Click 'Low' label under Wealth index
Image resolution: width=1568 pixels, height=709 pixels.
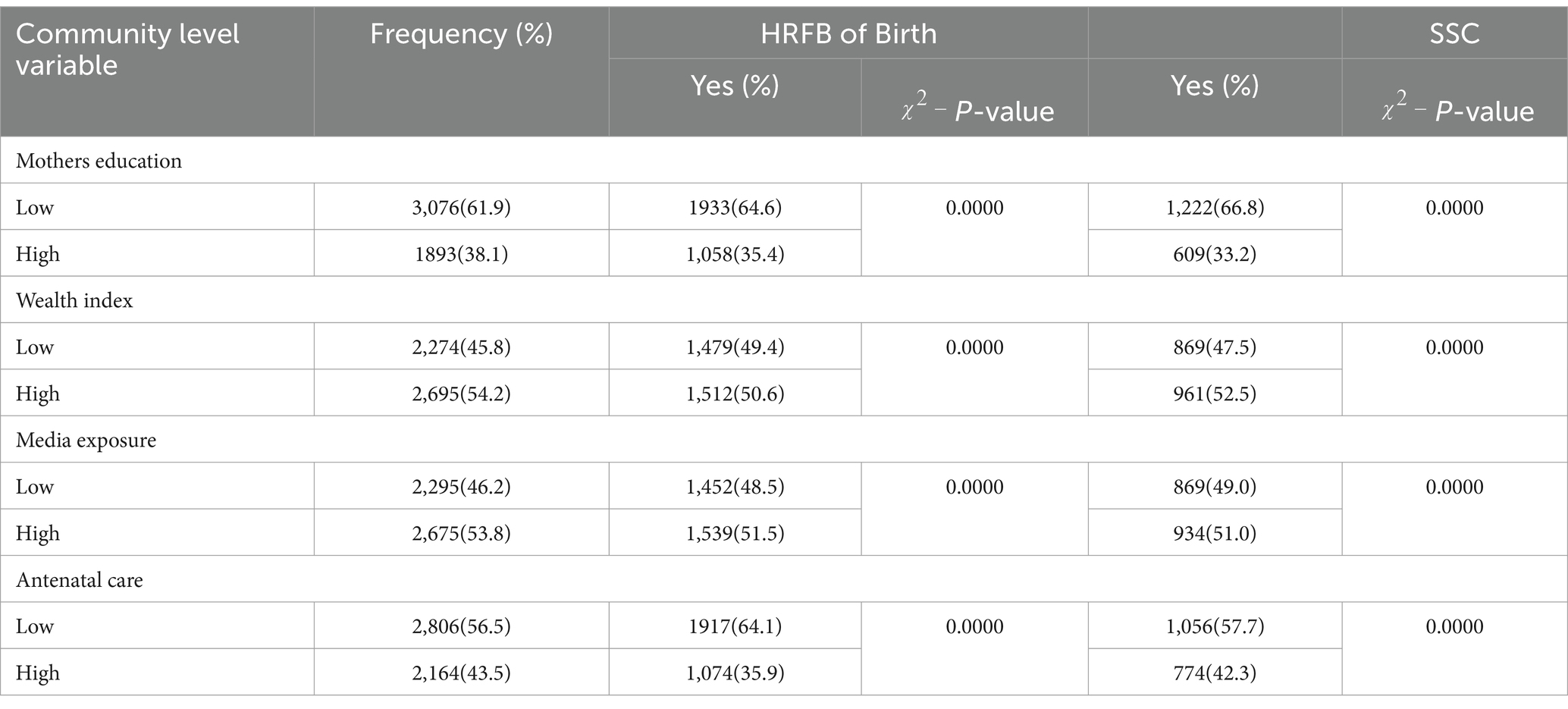(x=35, y=347)
